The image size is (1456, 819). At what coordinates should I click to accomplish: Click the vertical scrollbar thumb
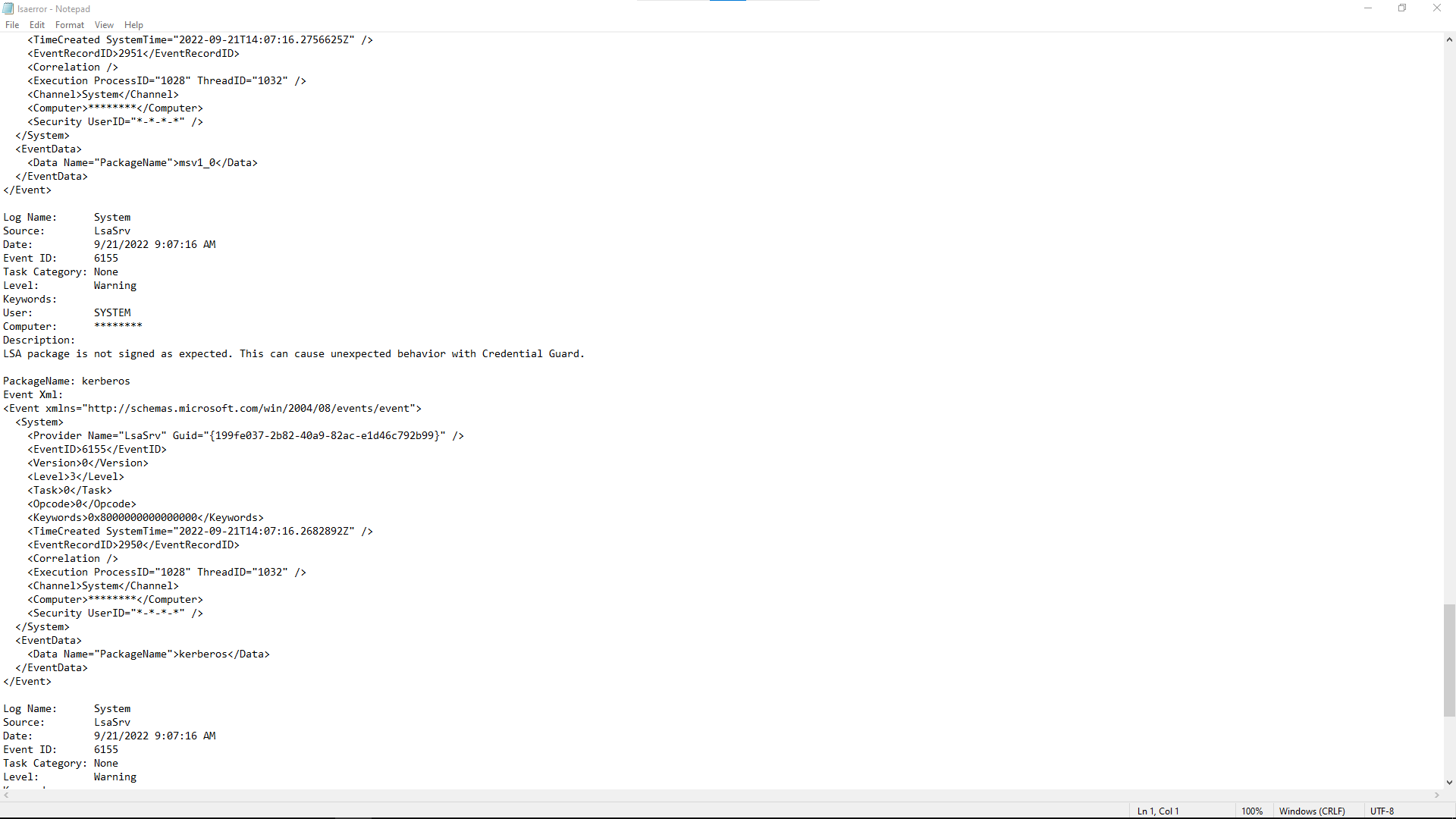pos(1449,660)
